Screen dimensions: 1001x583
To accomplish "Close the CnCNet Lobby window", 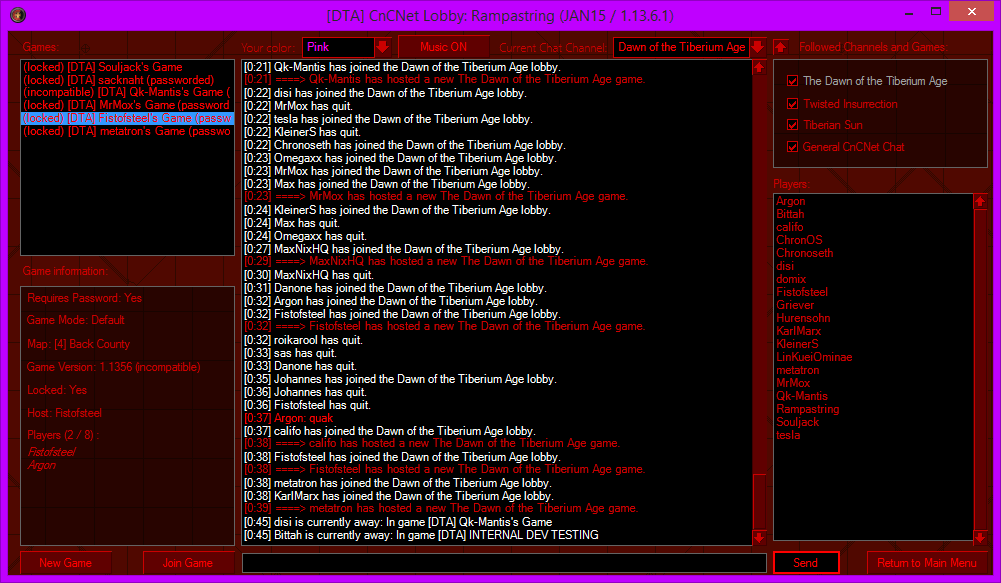I will point(972,11).
